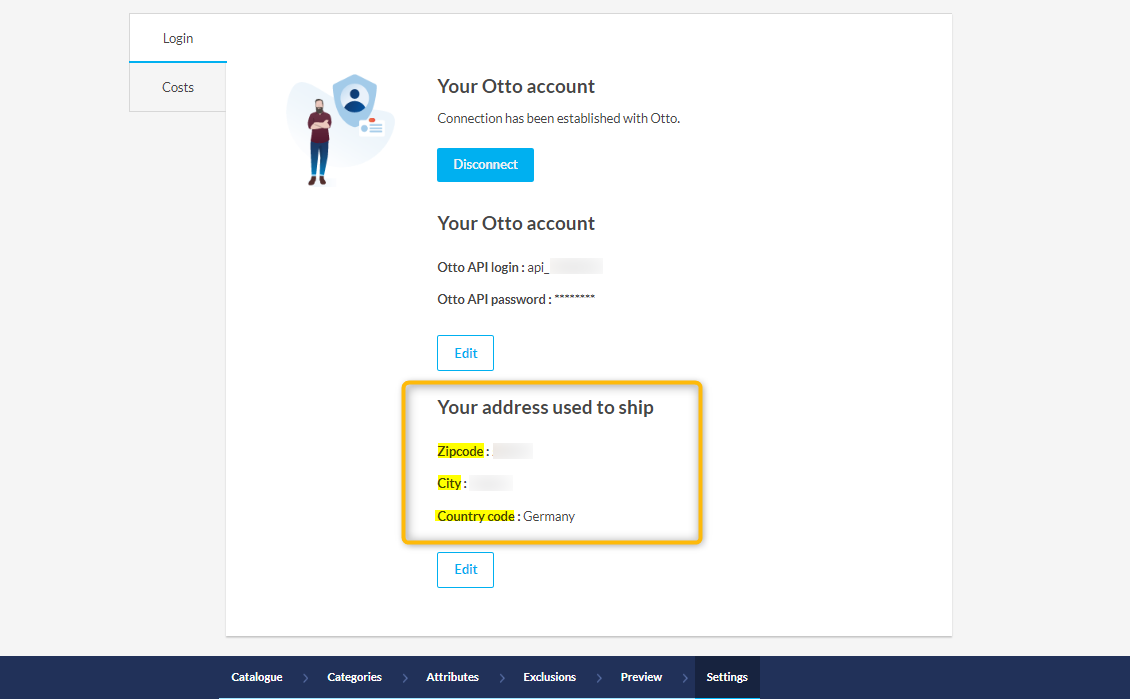
Task: Edit the Otto API credentials
Action: click(x=465, y=353)
